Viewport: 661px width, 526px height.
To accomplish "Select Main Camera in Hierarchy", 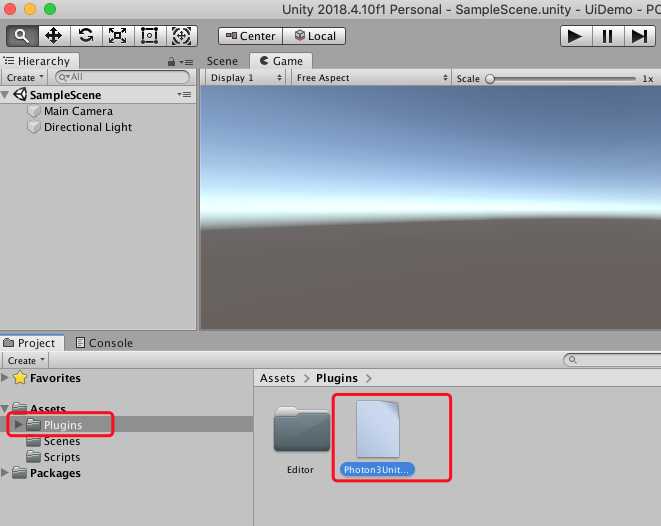I will click(78, 111).
